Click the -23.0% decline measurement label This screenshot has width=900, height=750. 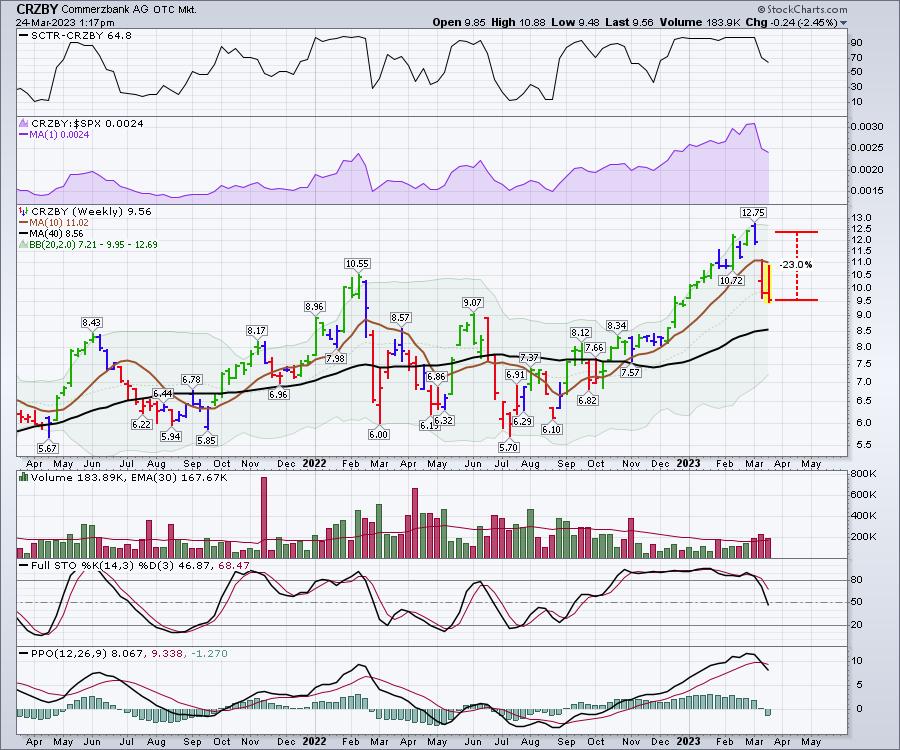[797, 265]
